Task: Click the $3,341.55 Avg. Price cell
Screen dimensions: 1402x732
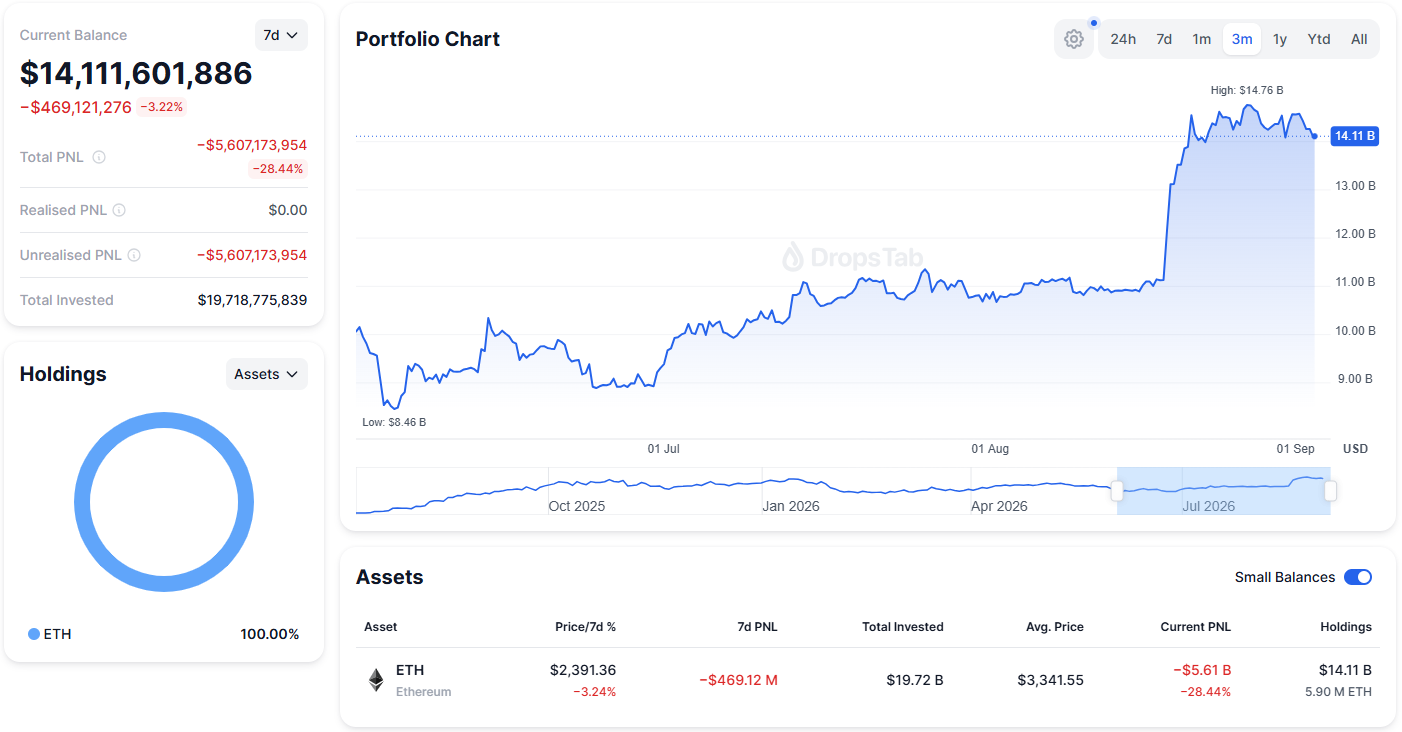Action: 1051,680
